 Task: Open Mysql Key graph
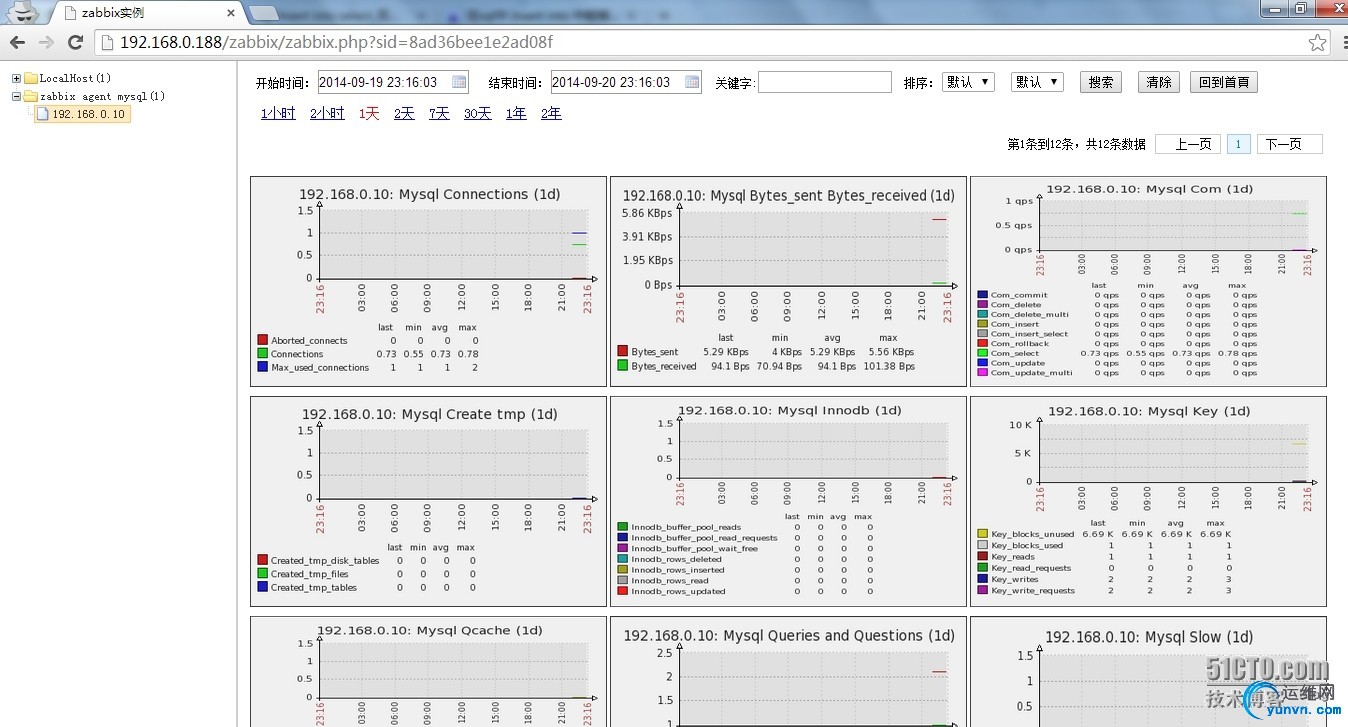1148,501
